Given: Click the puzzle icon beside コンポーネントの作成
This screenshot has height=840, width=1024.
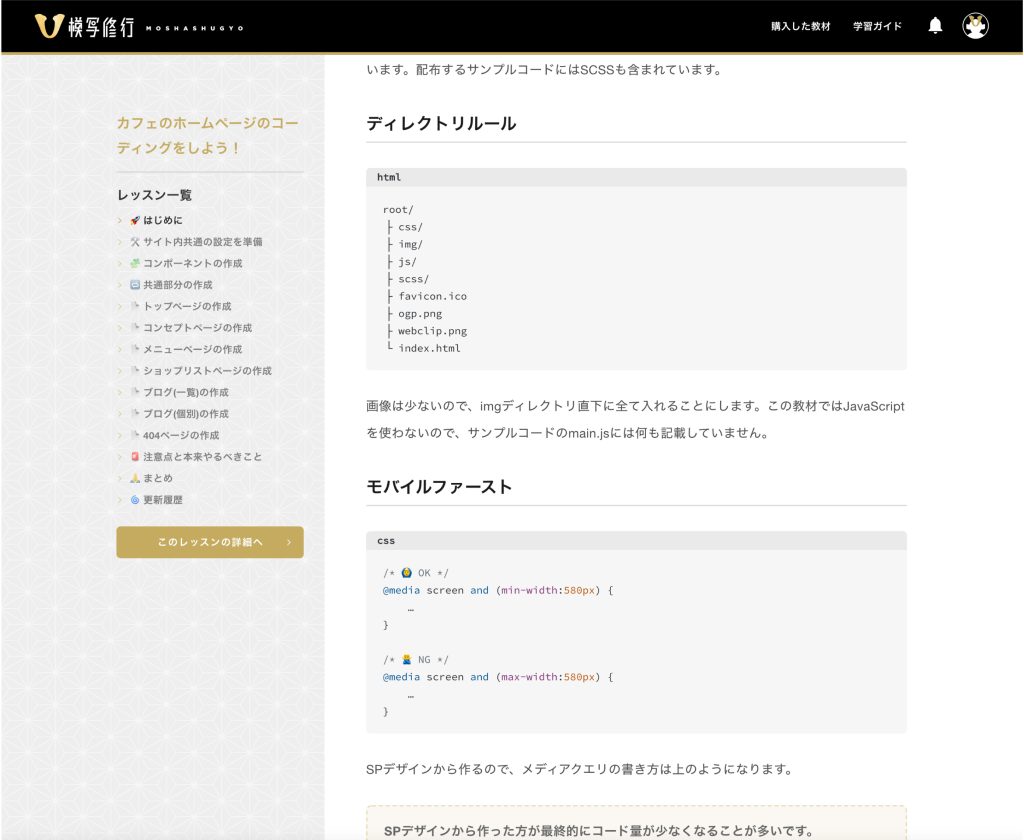Looking at the screenshot, I should pyautogui.click(x=135, y=263).
